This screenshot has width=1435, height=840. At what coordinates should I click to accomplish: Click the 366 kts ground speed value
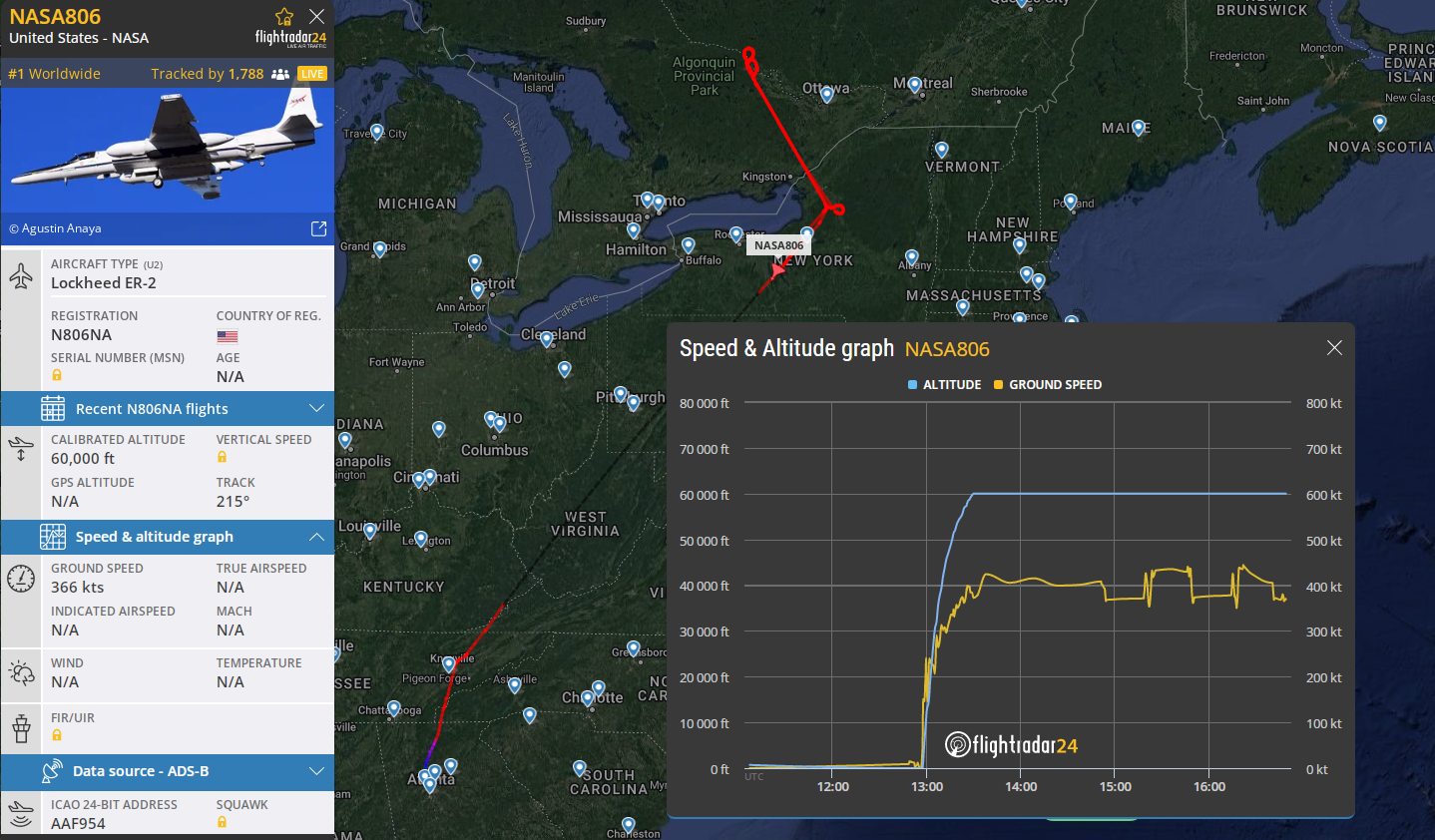click(x=78, y=588)
